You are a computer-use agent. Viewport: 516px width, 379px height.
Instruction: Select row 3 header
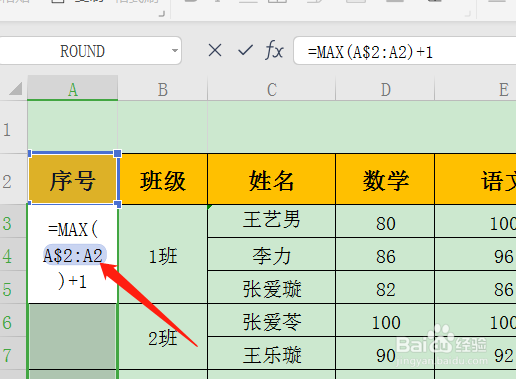tap(13, 221)
